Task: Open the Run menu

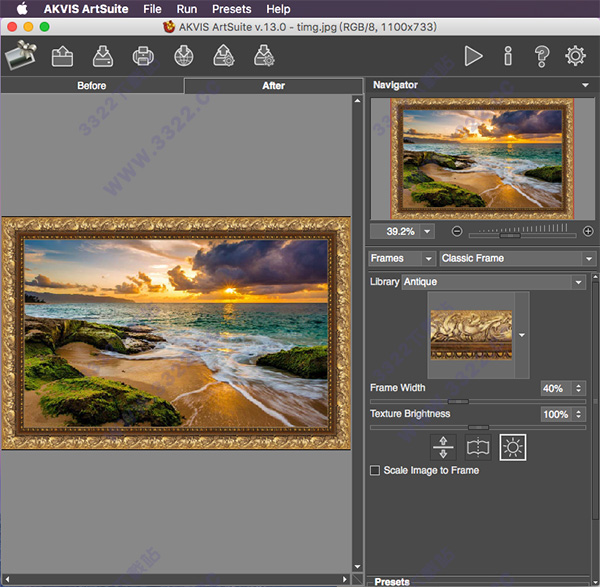Action: click(x=187, y=9)
